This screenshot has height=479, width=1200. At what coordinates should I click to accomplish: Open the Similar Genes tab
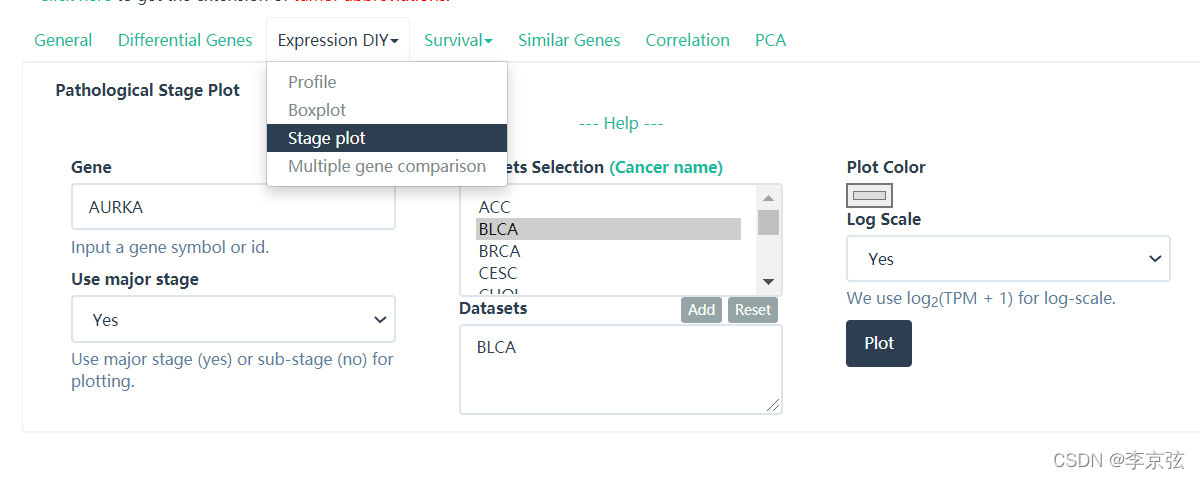[569, 41]
